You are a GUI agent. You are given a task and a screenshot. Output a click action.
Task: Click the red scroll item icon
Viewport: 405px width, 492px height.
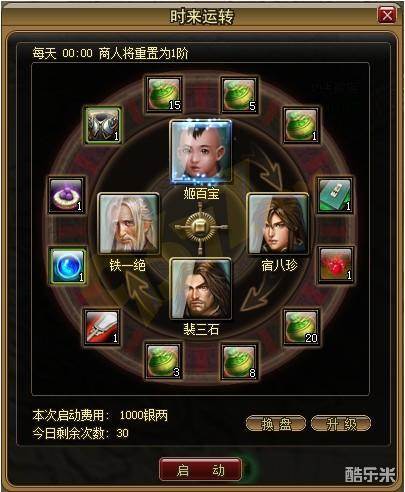click(x=102, y=327)
